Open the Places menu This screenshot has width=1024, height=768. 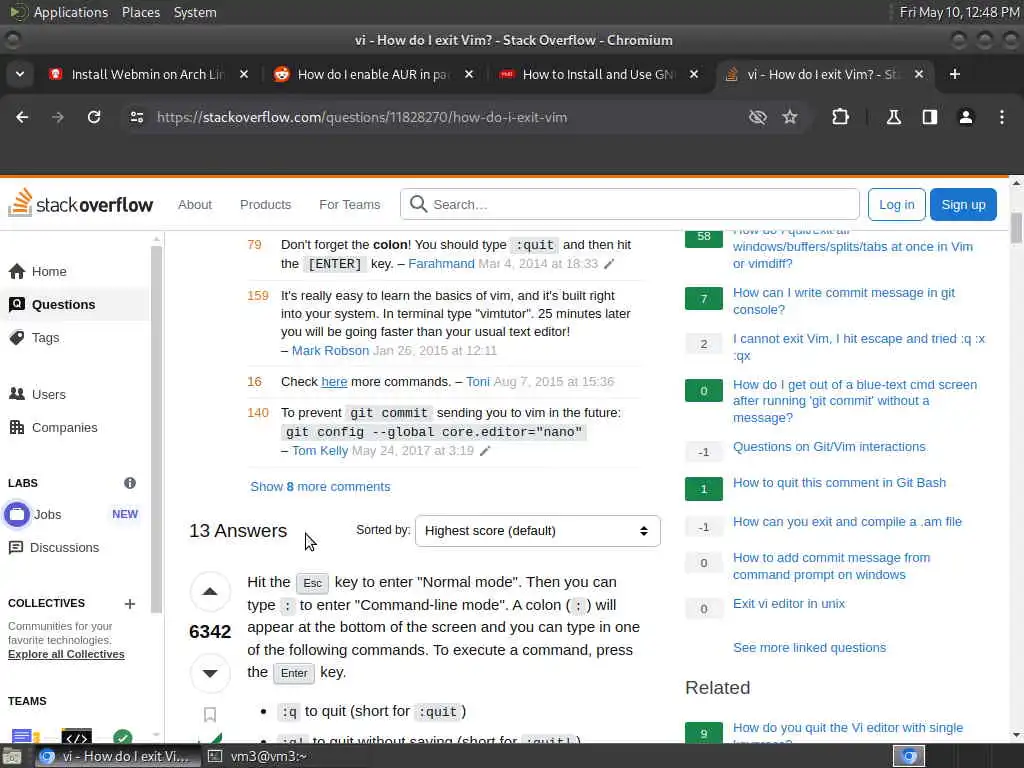point(141,12)
